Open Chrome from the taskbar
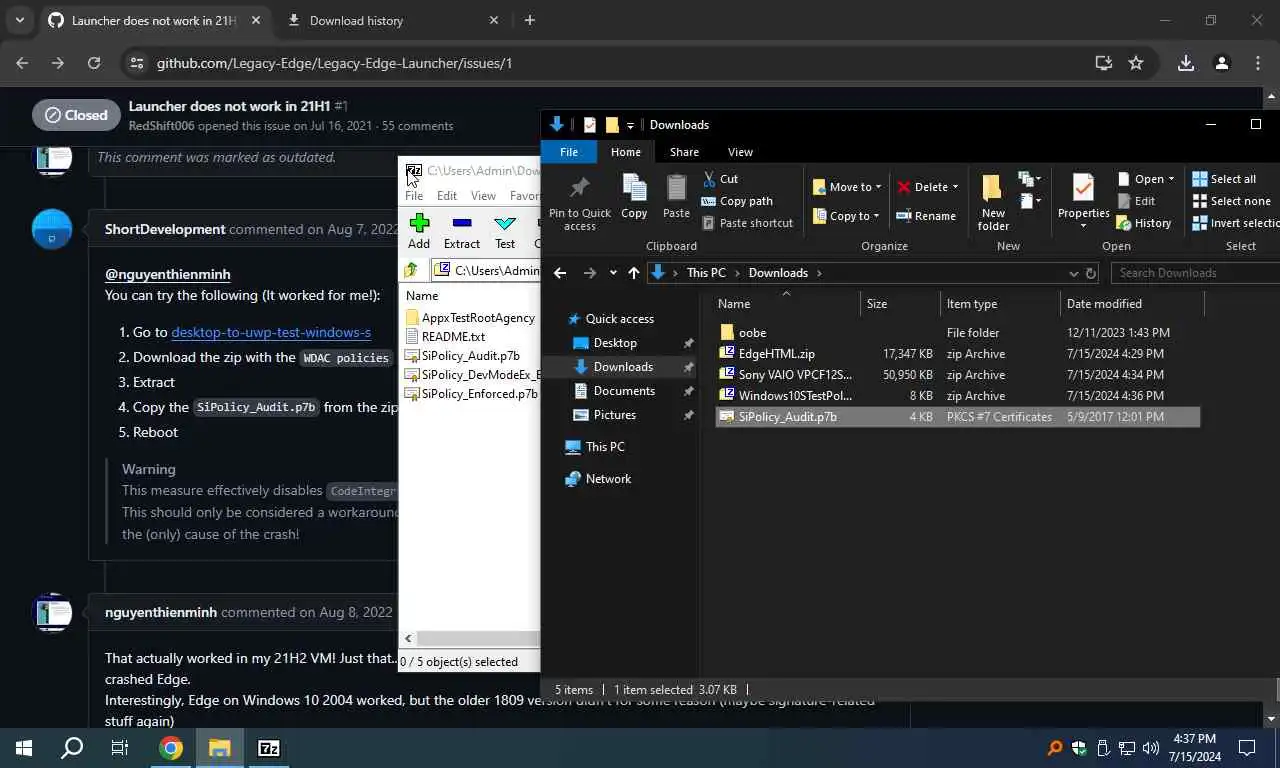Screen dimensions: 1280x768 point(171,748)
